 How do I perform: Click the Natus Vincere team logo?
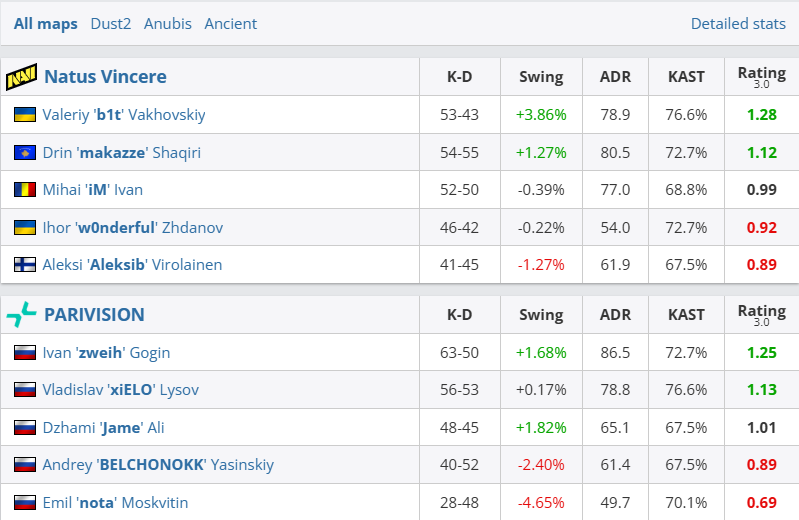[21, 77]
